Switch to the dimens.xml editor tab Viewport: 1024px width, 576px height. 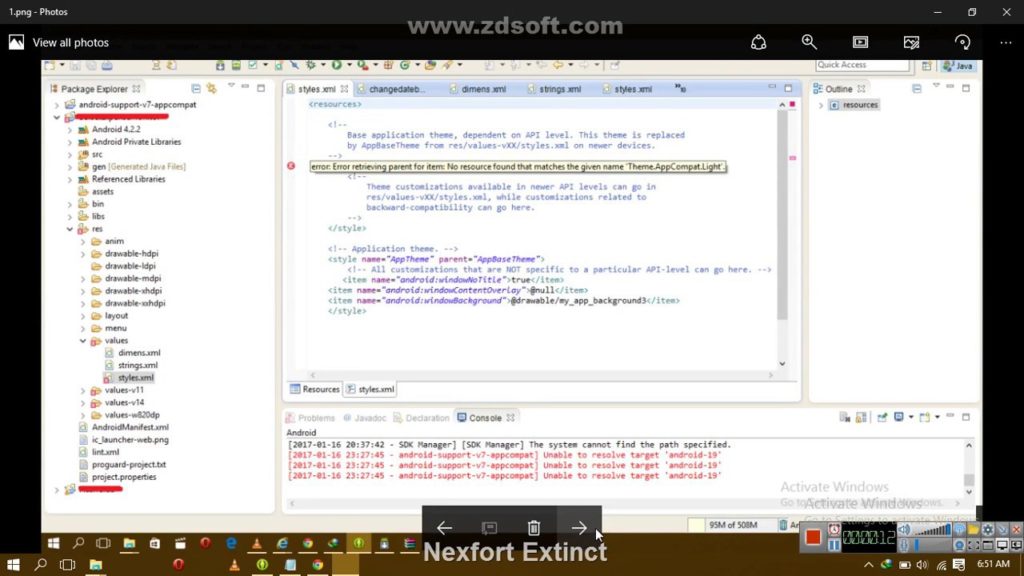pos(483,89)
